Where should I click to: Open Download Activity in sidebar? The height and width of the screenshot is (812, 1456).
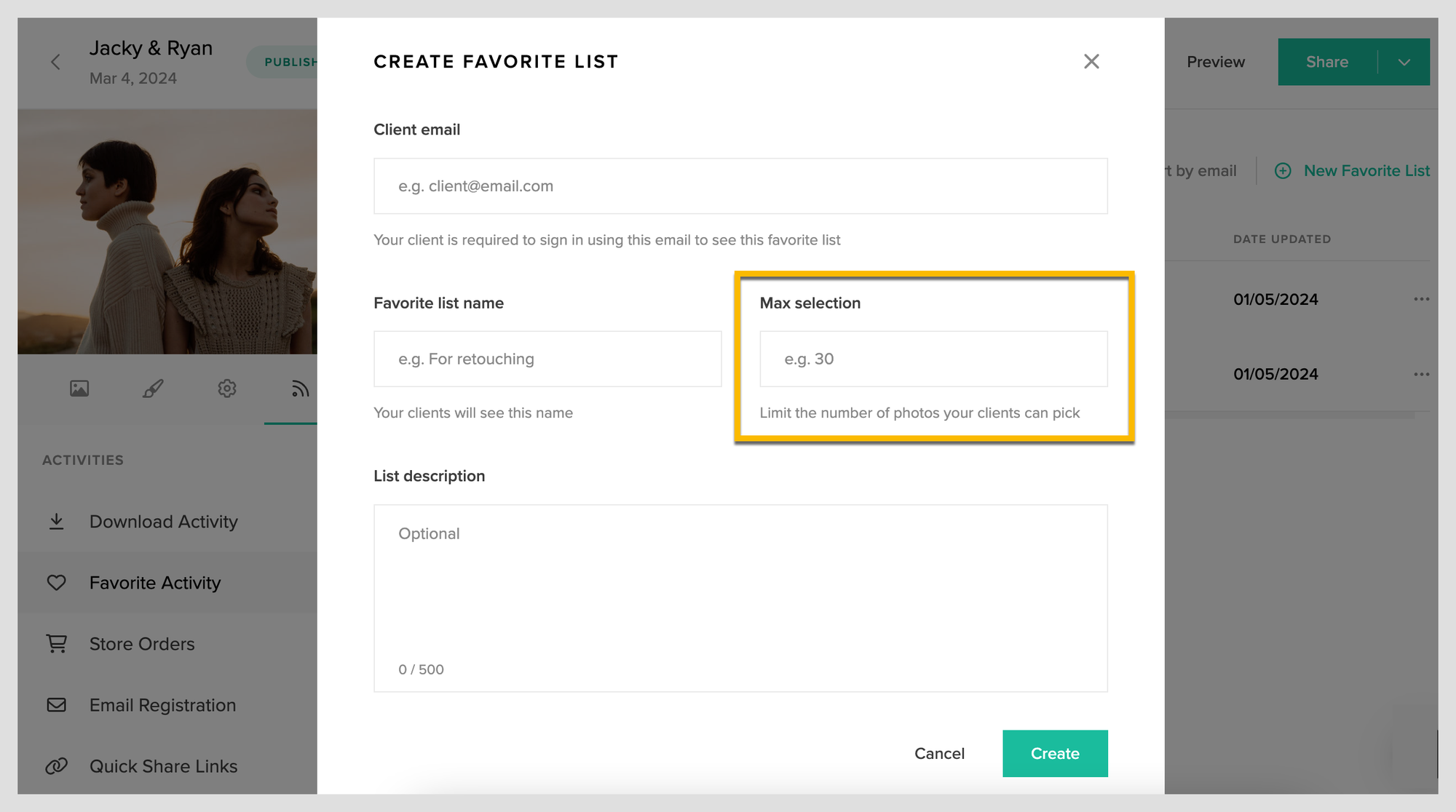(163, 522)
